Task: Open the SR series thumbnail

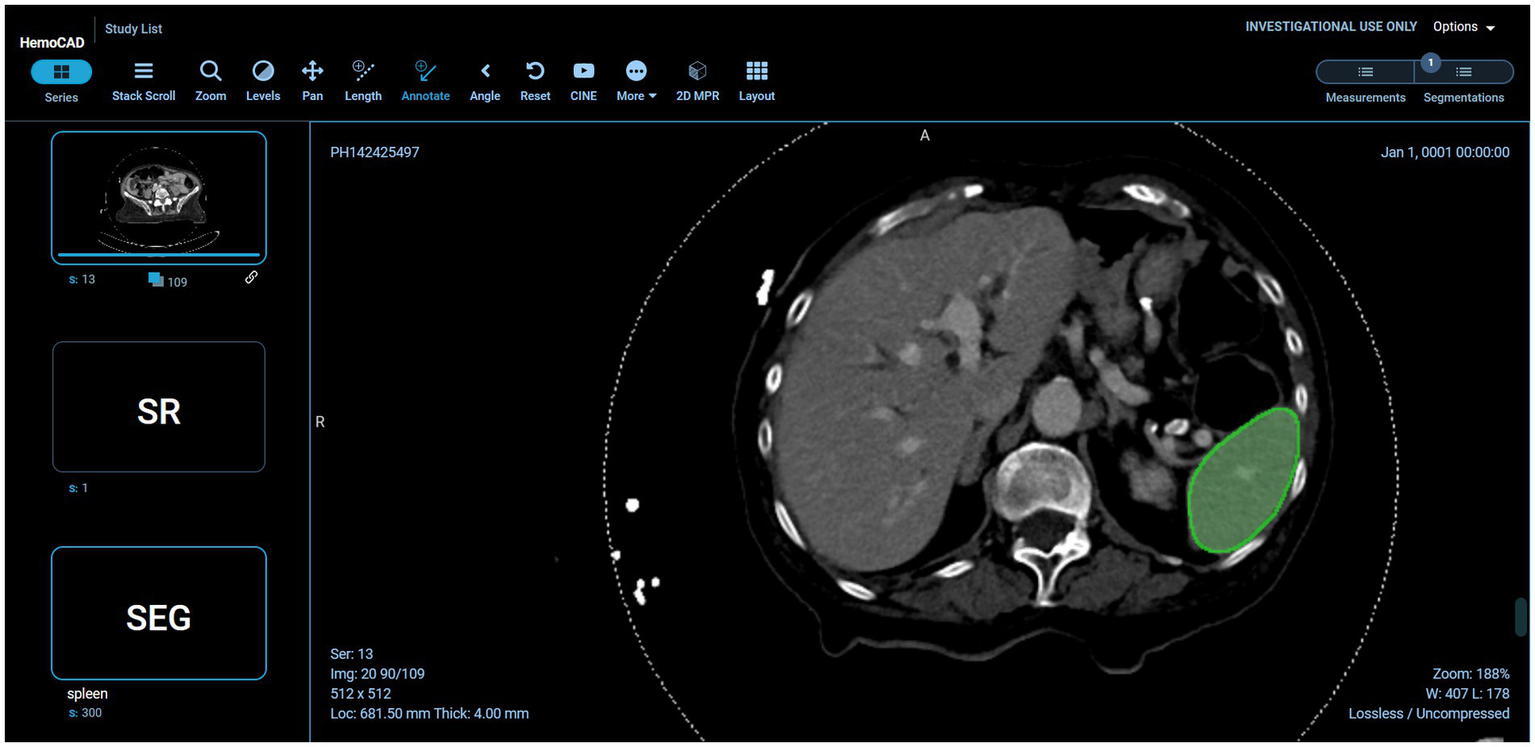Action: click(159, 407)
